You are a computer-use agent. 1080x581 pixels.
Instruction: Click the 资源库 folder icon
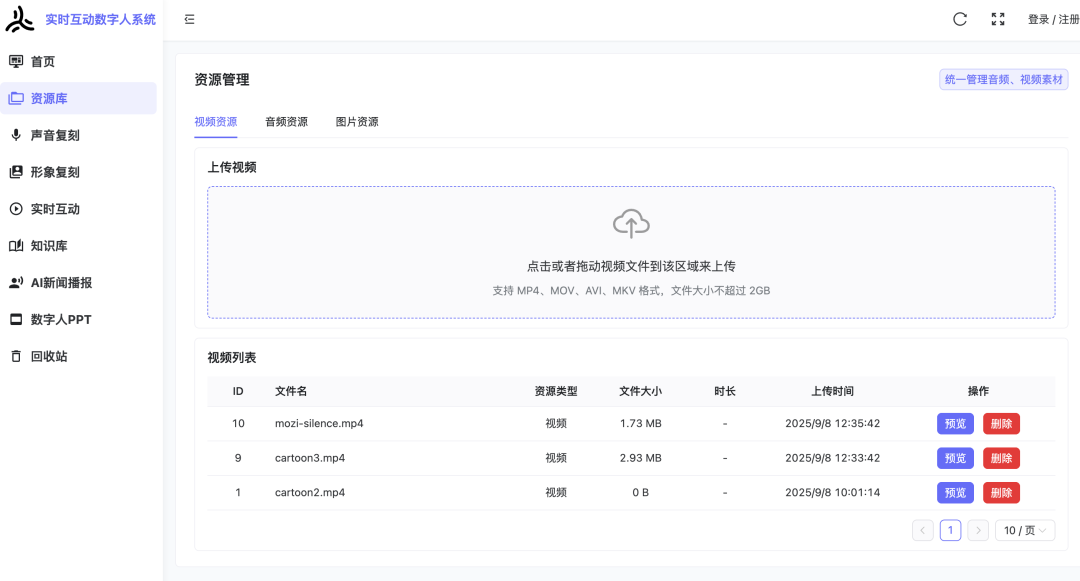point(16,98)
